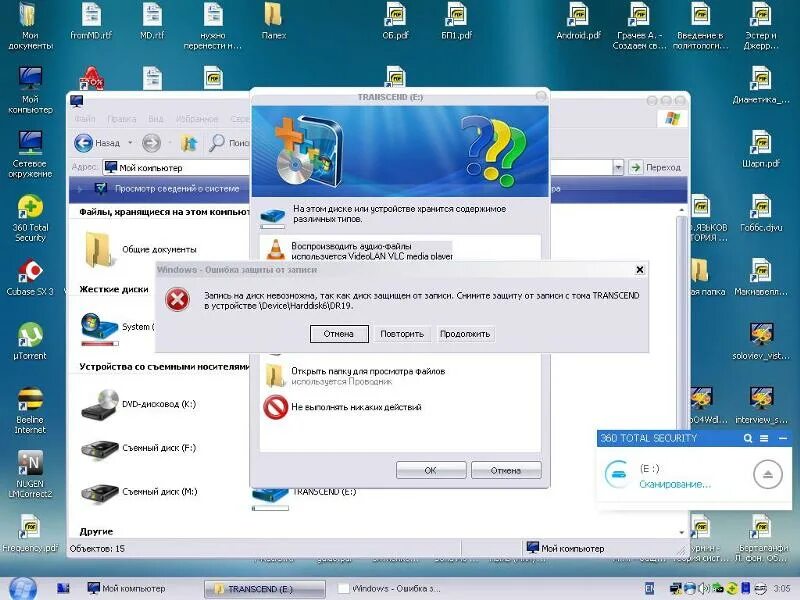Open БП1.pdf file on desktop
The height and width of the screenshot is (600, 800).
(457, 21)
